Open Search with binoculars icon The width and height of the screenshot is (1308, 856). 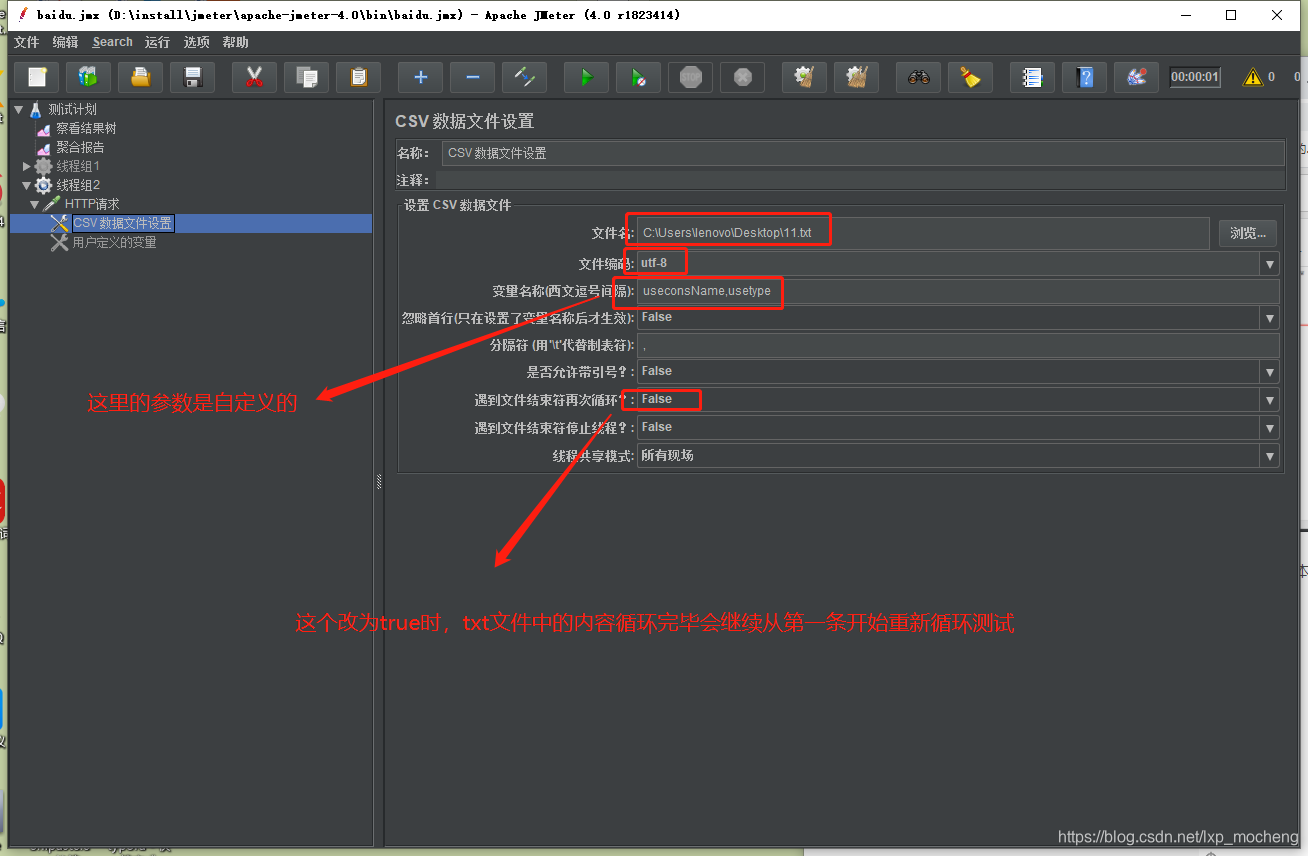pyautogui.click(x=918, y=77)
